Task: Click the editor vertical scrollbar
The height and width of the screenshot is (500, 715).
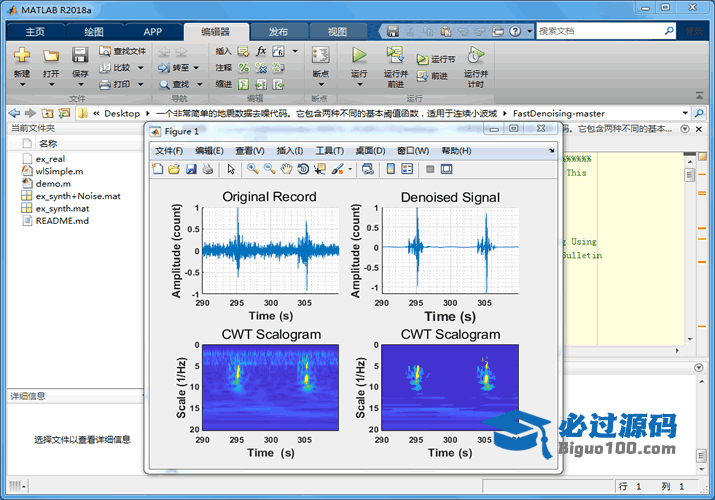Action: click(x=690, y=248)
